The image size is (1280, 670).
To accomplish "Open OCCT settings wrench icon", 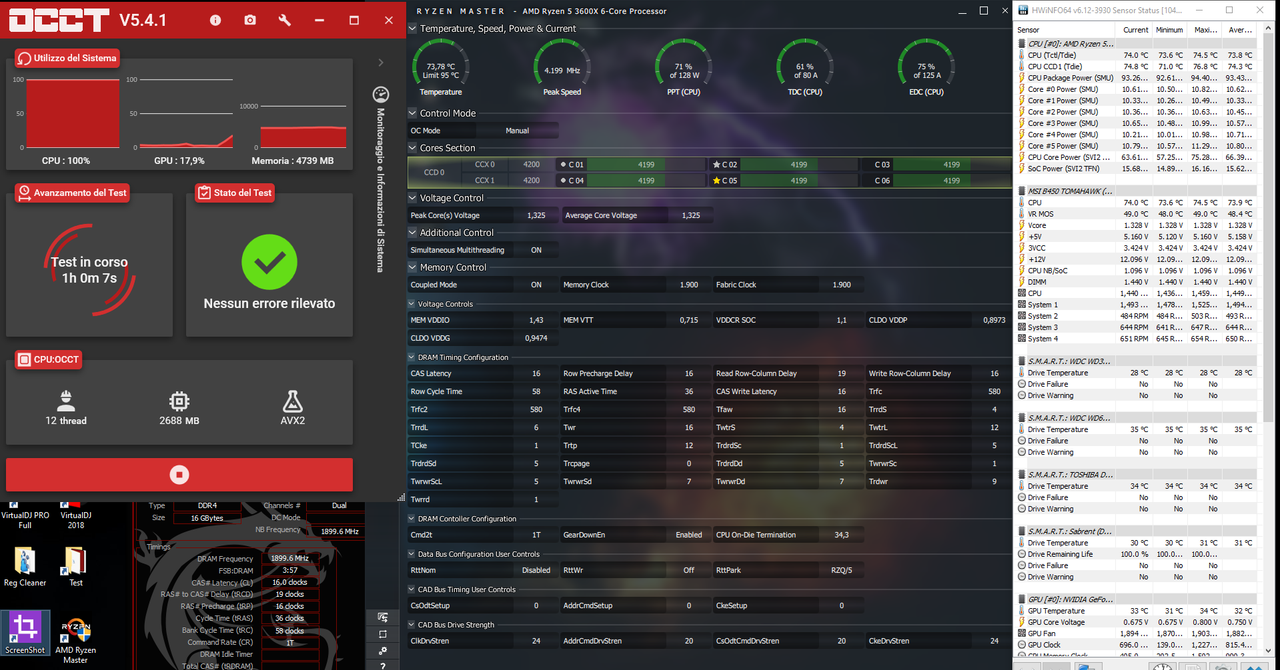I will [x=284, y=20].
